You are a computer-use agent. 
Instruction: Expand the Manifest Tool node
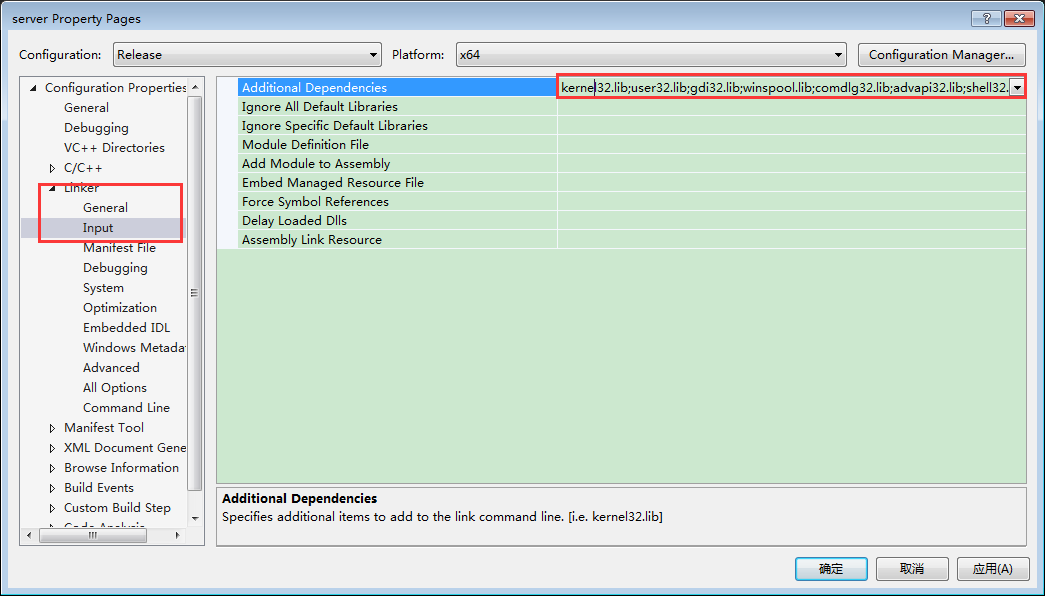(52, 427)
